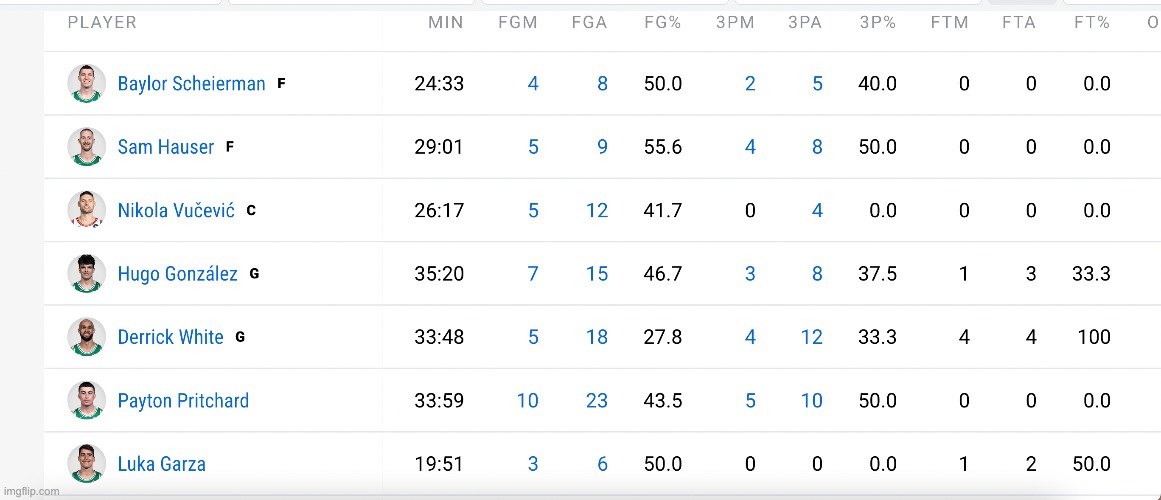Click Payton Pritchard's 23 field goal attempts

click(x=596, y=400)
